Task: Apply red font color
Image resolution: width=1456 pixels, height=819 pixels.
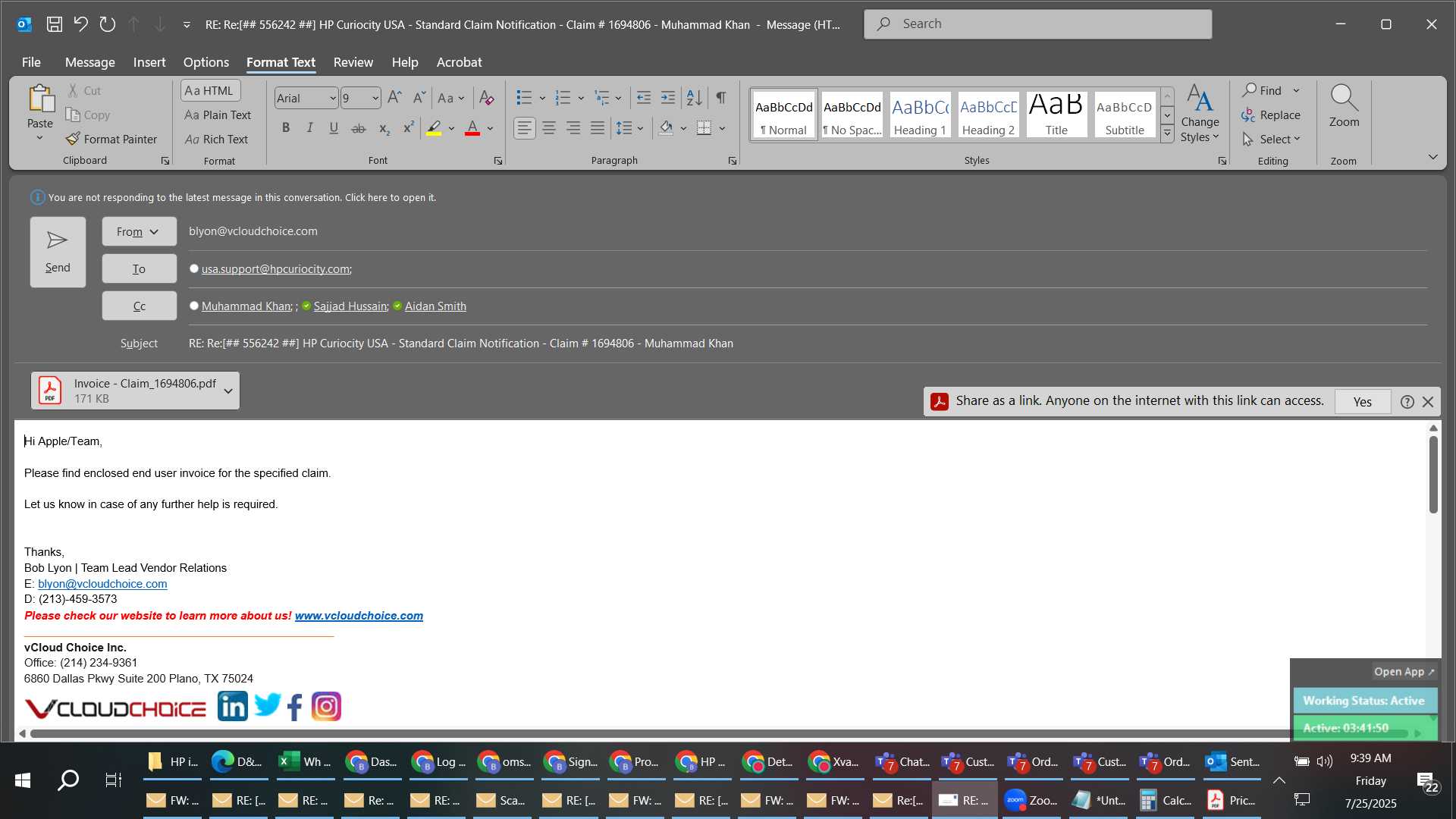Action: 472,128
